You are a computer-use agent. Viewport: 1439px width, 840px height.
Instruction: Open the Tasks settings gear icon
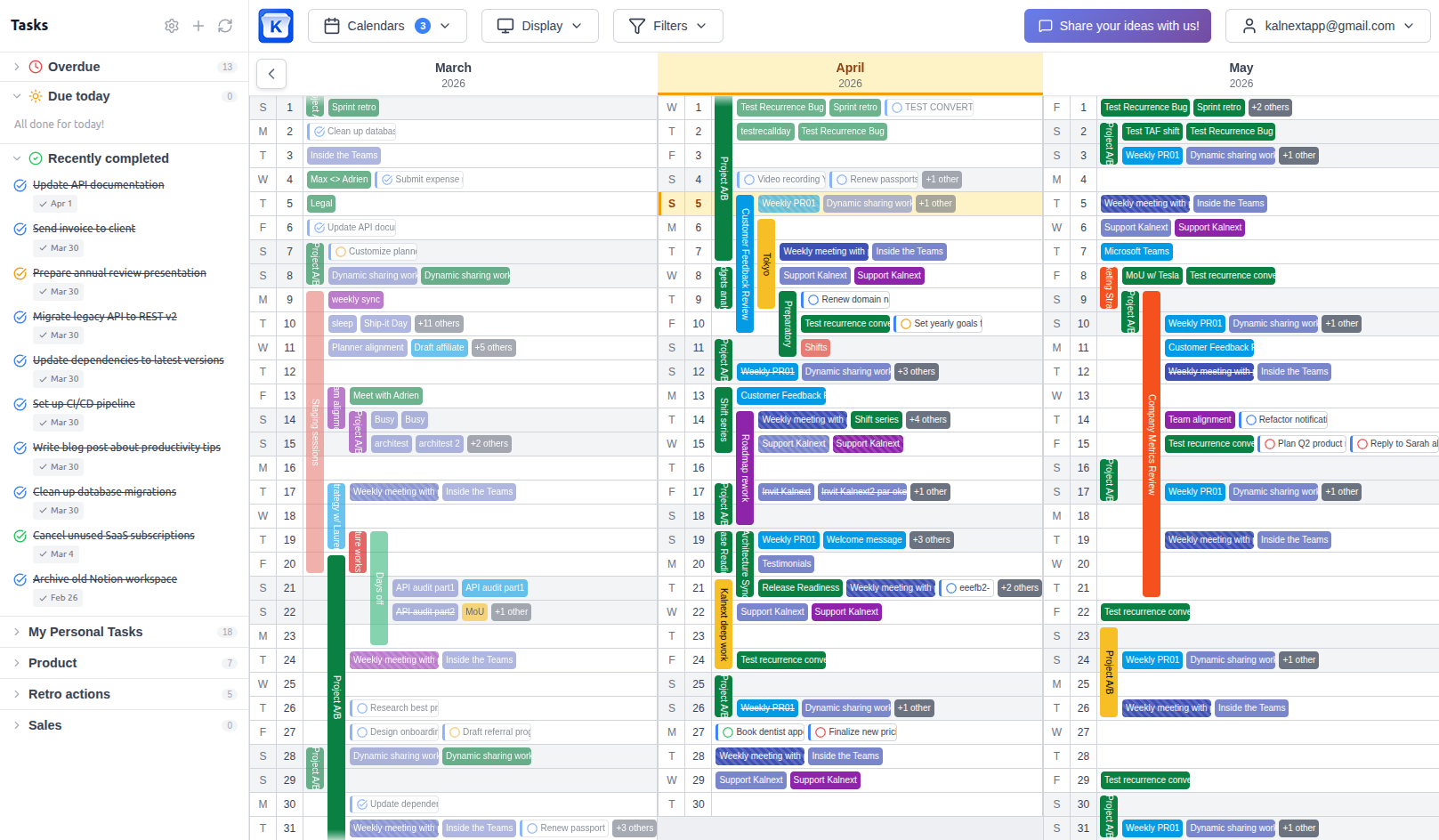coord(172,26)
